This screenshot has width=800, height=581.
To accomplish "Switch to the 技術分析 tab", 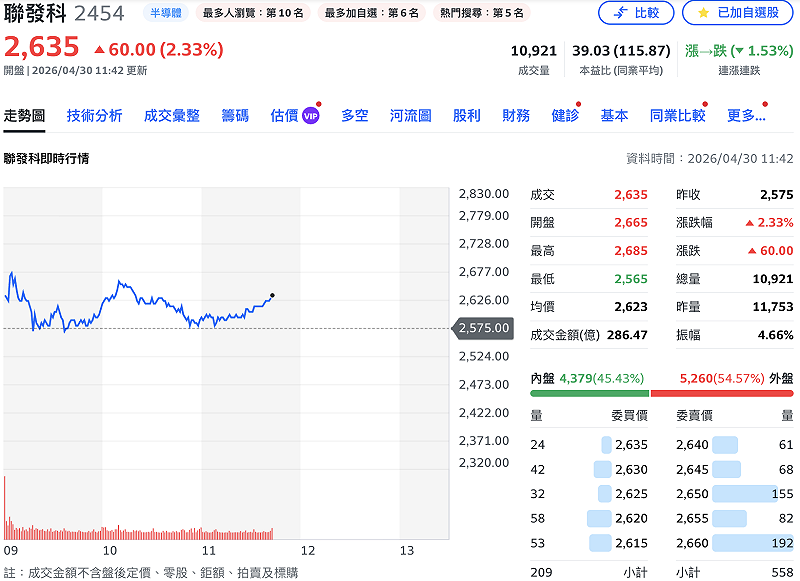I will tap(95, 115).
